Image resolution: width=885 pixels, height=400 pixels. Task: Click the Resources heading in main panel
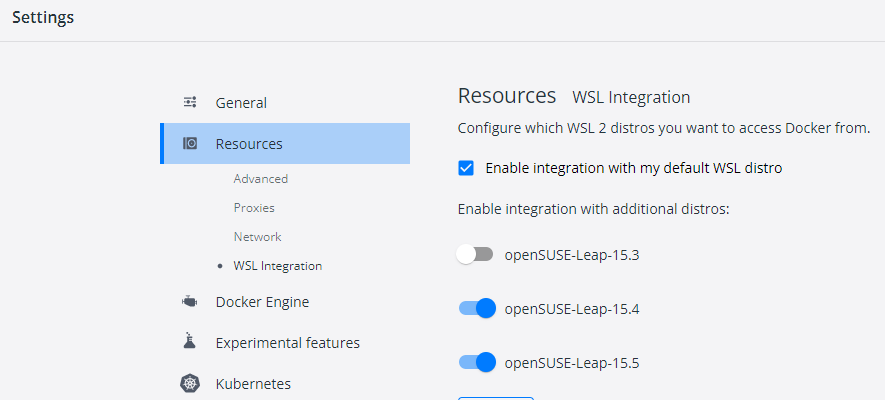507,96
